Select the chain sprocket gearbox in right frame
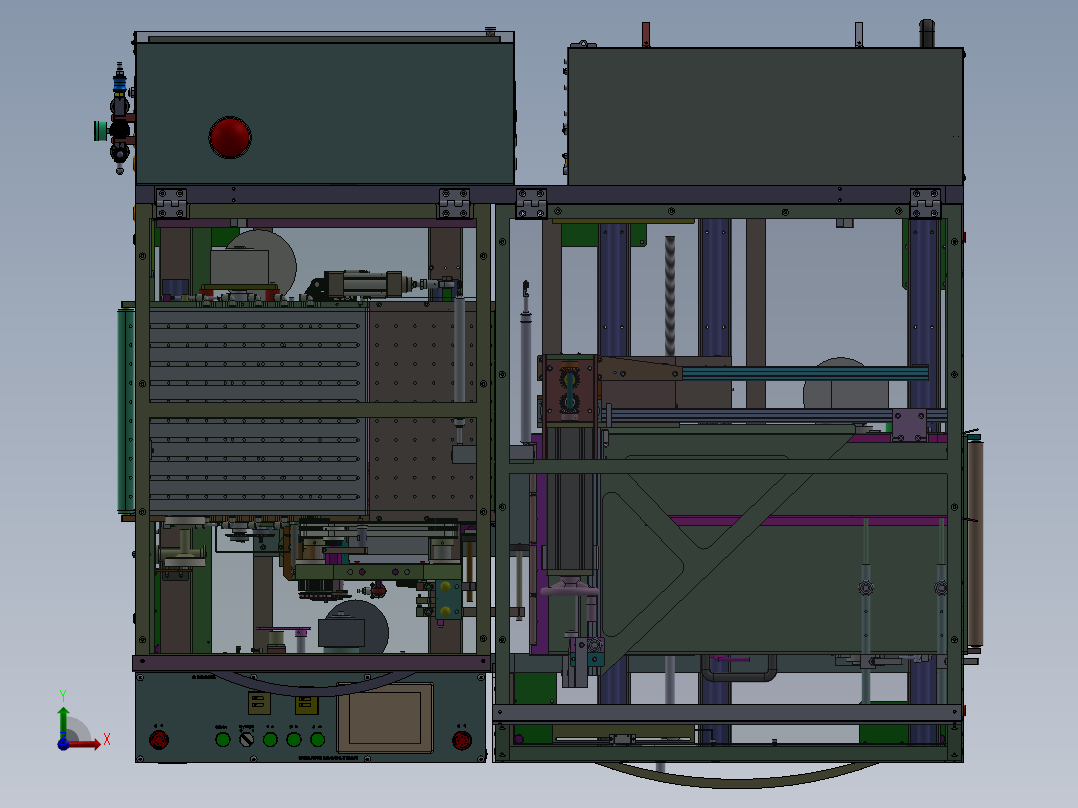This screenshot has width=1078, height=808. click(x=569, y=390)
